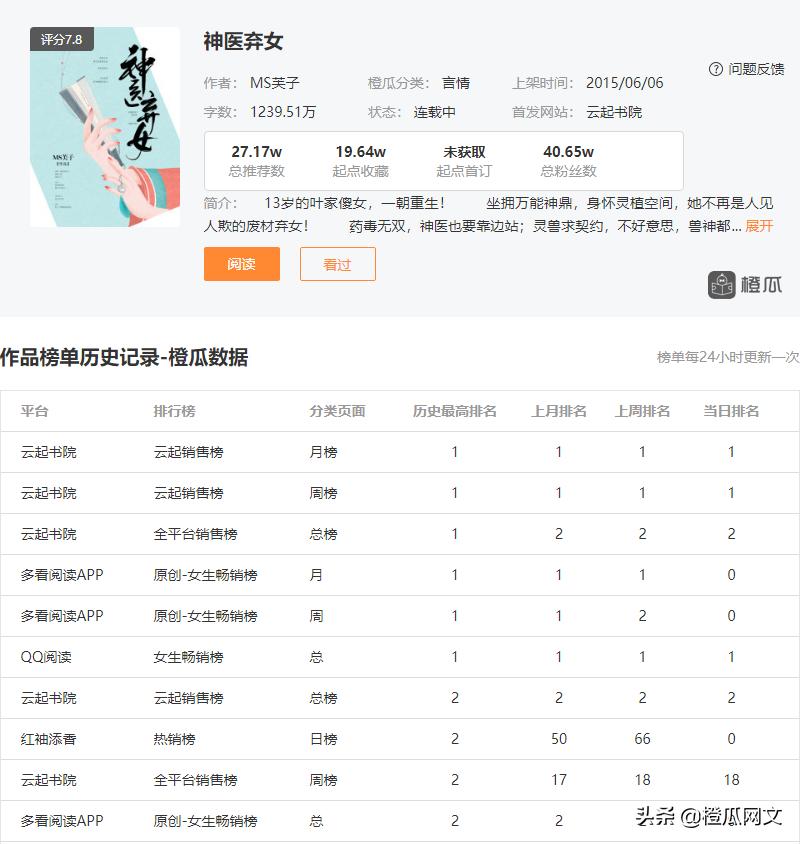
Task: Click the 红袖添香 热销榜 row
Action: [400, 739]
